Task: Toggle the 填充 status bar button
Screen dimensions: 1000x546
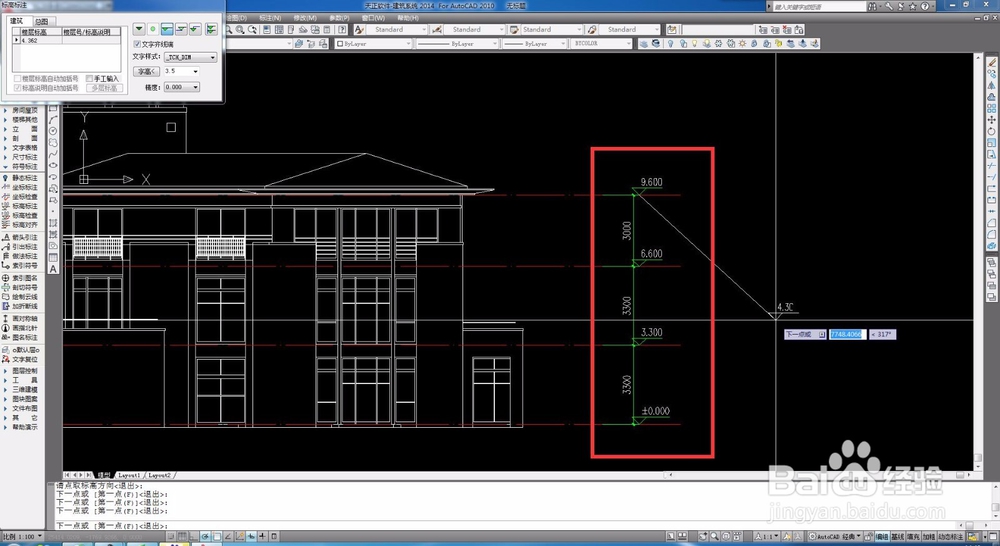Action: pyautogui.click(x=913, y=537)
